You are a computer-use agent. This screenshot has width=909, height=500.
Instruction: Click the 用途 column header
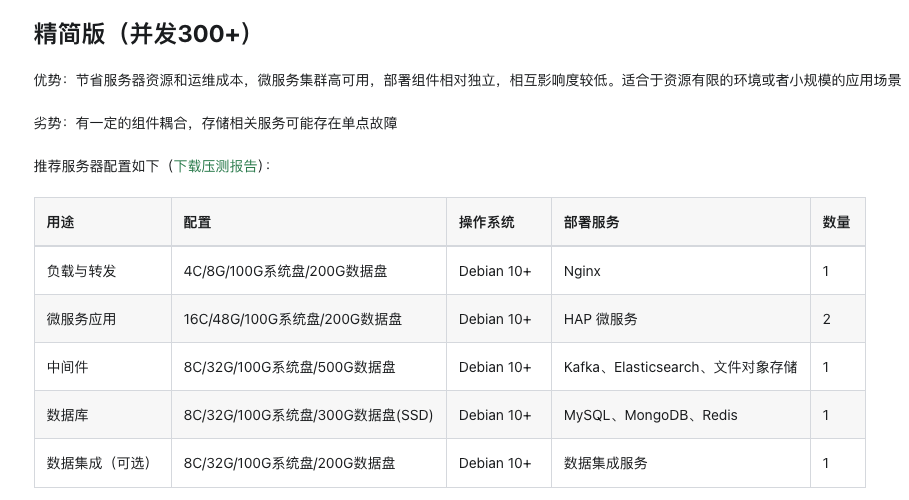[61, 222]
